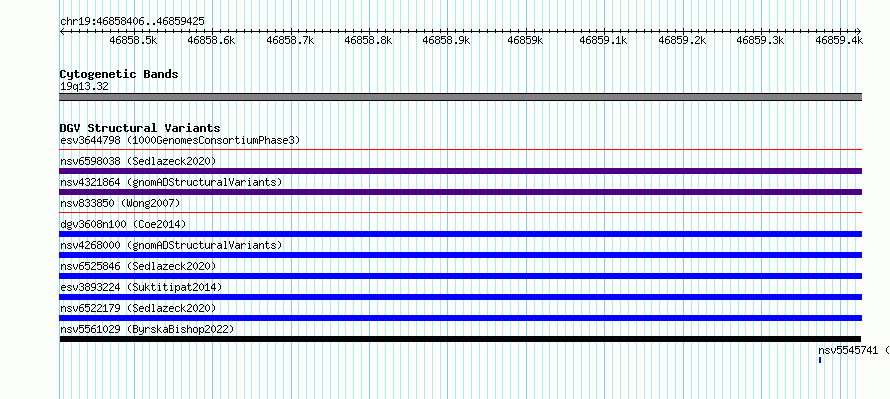Click the 46858.5k ruler tick label
This screenshot has width=890, height=399.
pyautogui.click(x=133, y=40)
